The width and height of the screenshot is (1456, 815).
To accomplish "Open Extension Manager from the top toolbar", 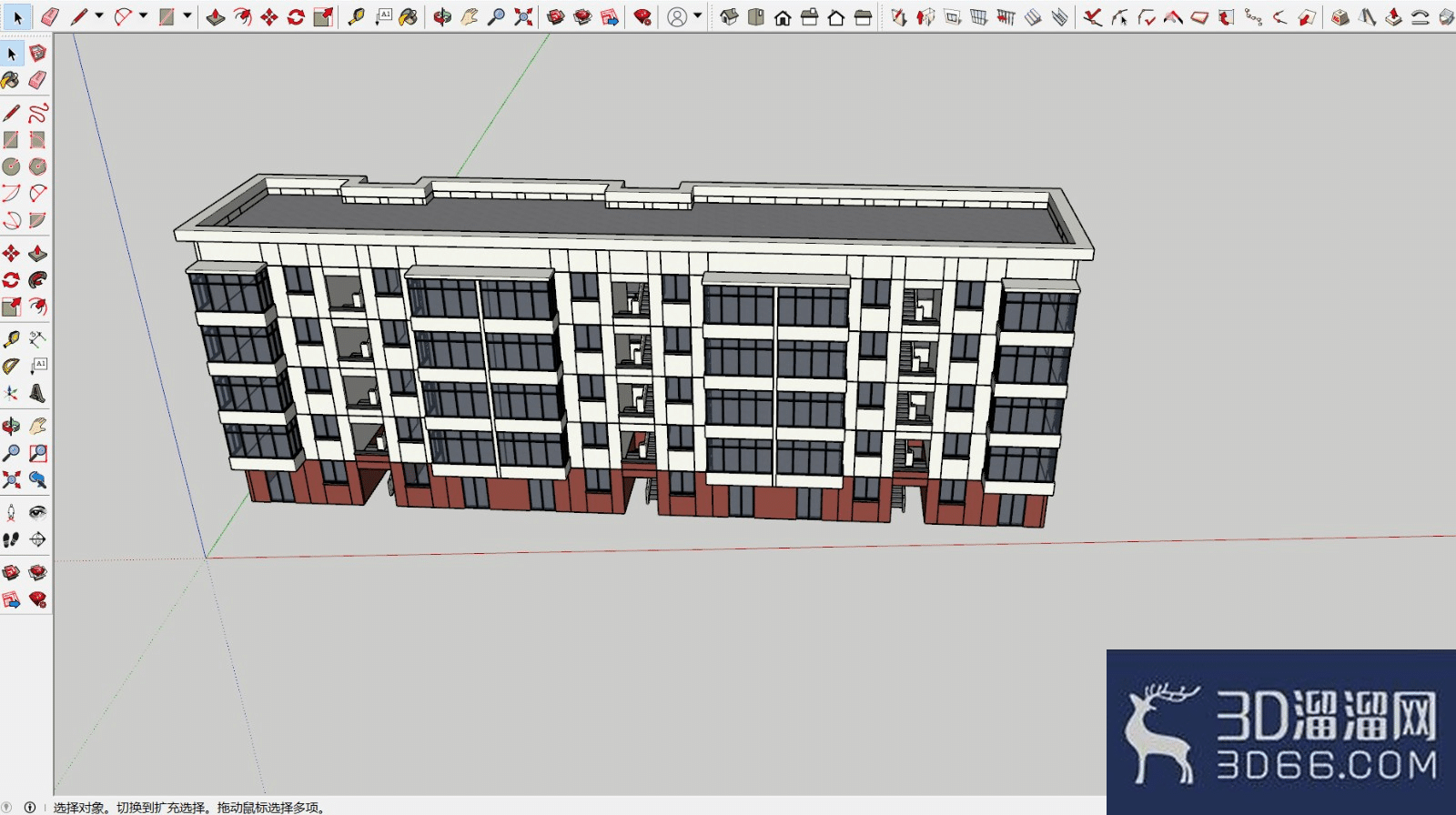I will pyautogui.click(x=643, y=16).
